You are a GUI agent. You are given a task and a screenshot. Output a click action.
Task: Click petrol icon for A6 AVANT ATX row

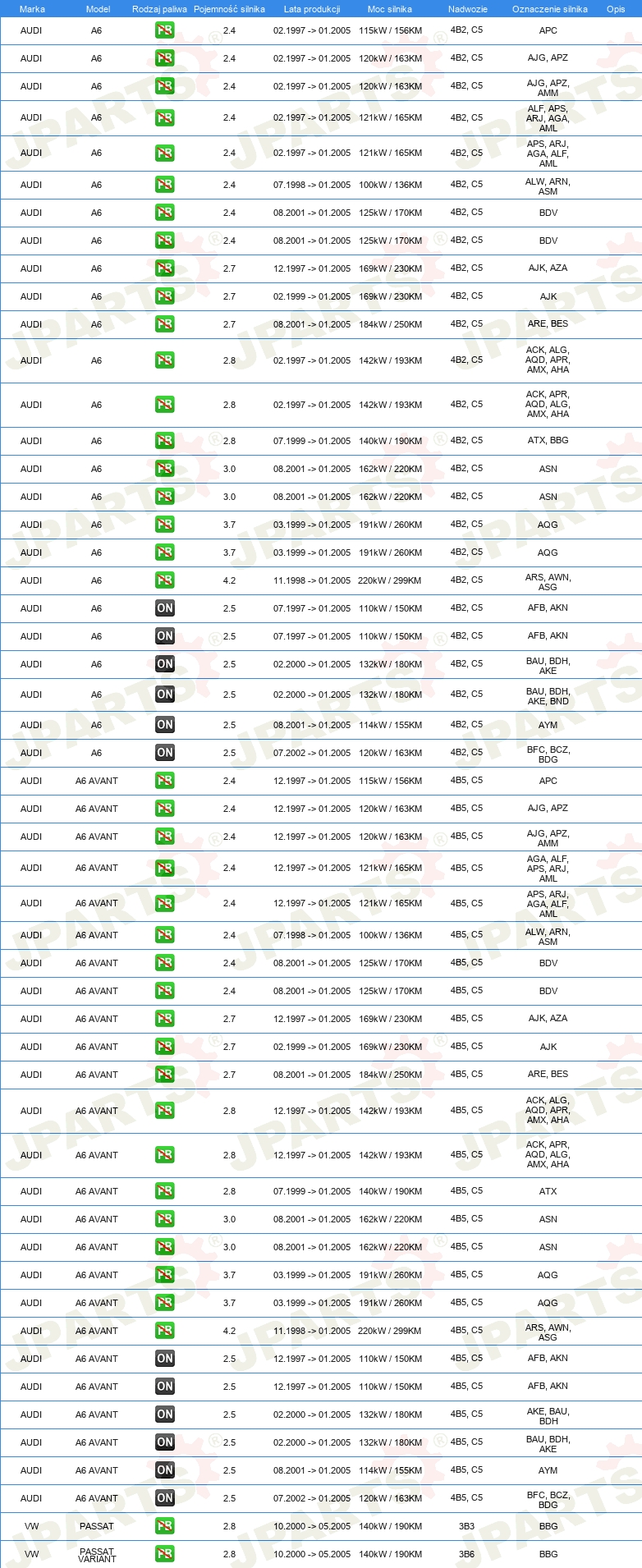point(165,1191)
